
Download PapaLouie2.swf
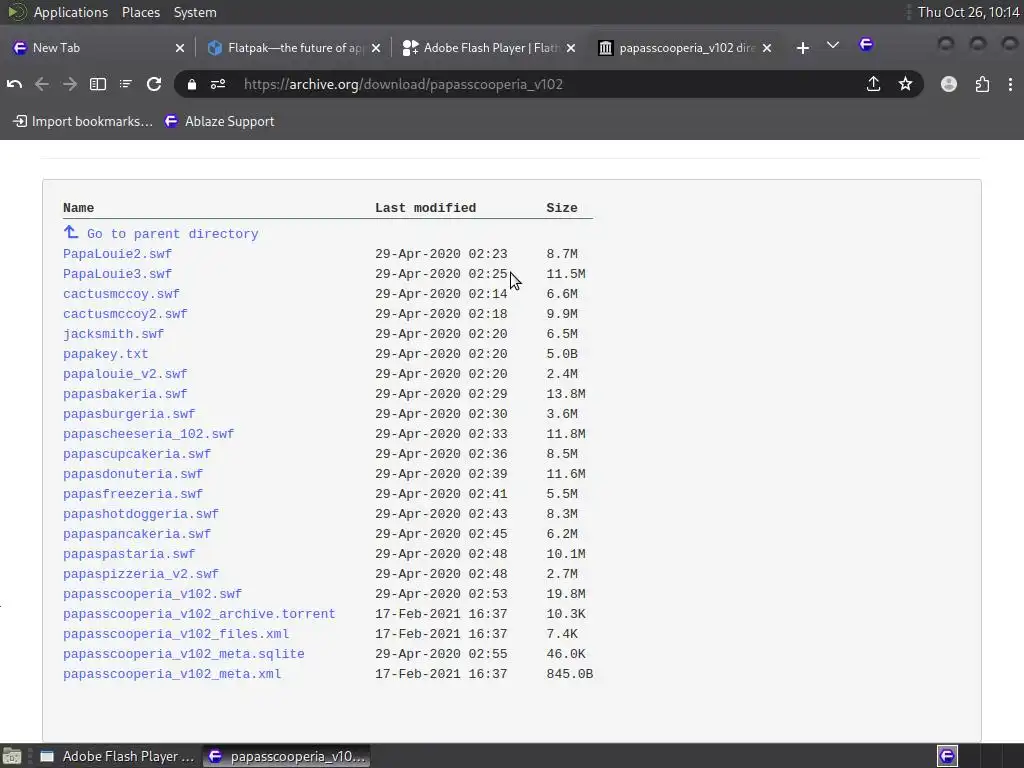118,254
